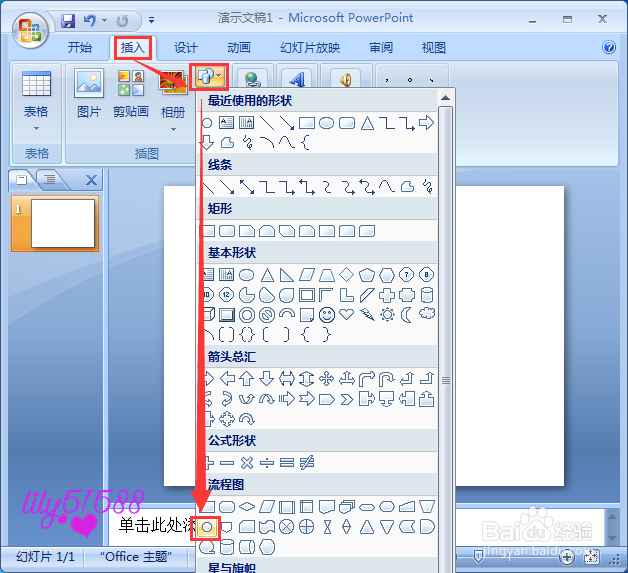The height and width of the screenshot is (573, 628).
Task: Select the heart basic shape
Action: (x=346, y=314)
